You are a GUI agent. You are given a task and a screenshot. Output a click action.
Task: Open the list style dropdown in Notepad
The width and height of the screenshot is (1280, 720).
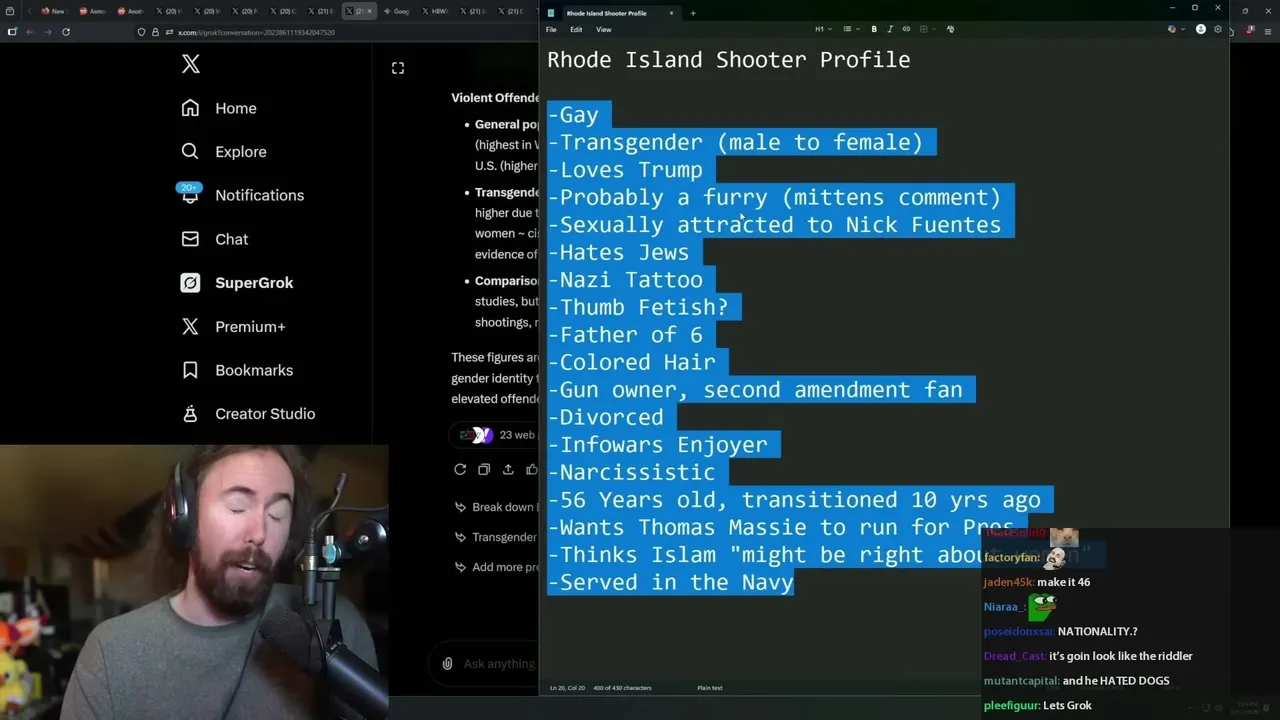point(850,29)
